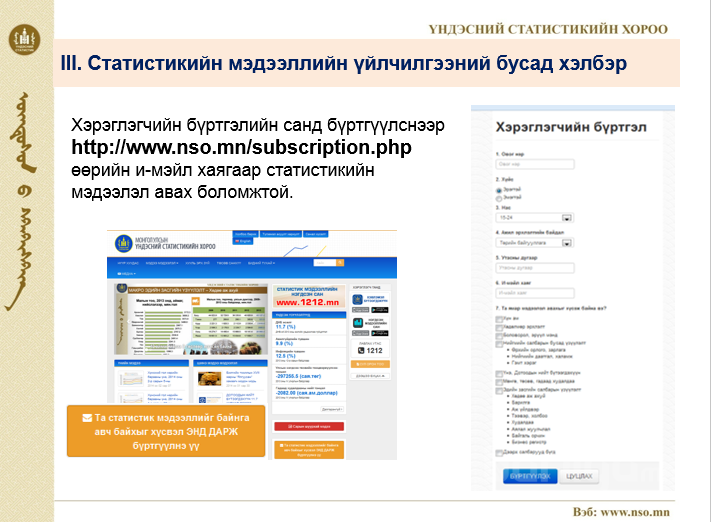Select the Эмэгтэй gender radio button

(499, 198)
